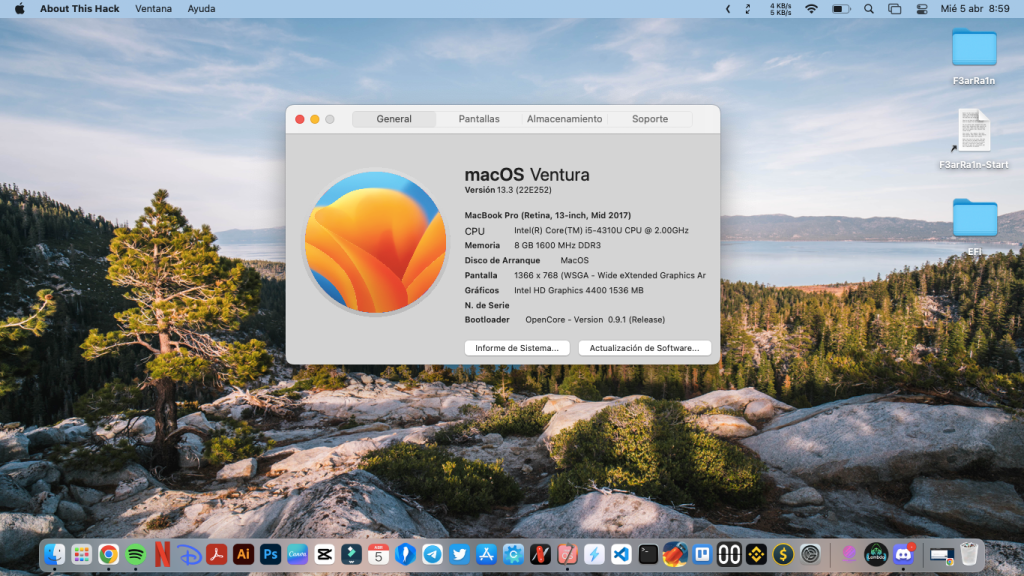Screen dimensions: 1024x576
Task: Click the Wi-Fi status icon
Action: point(811,9)
